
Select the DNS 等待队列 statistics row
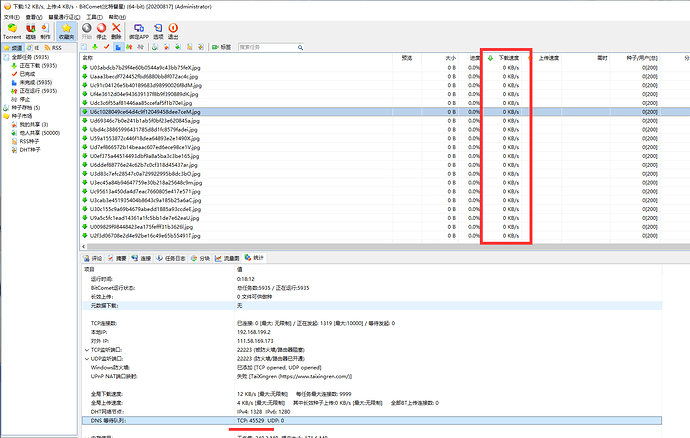pos(372,421)
